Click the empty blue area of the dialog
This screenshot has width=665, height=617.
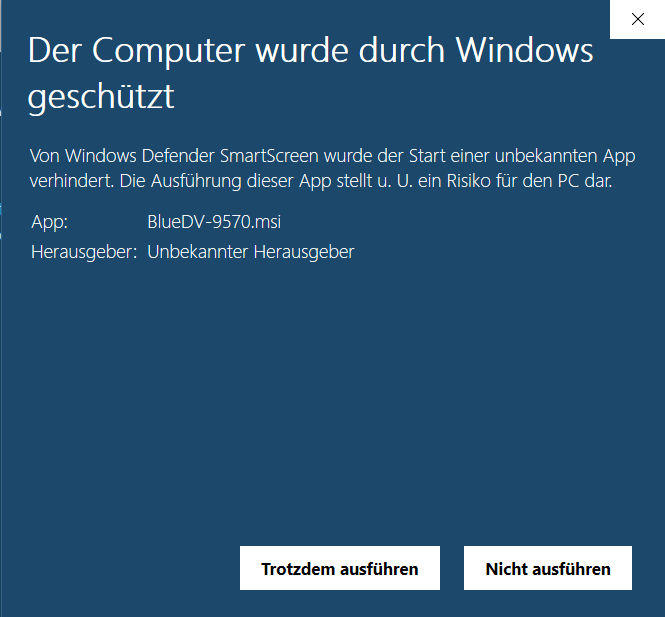click(x=331, y=403)
